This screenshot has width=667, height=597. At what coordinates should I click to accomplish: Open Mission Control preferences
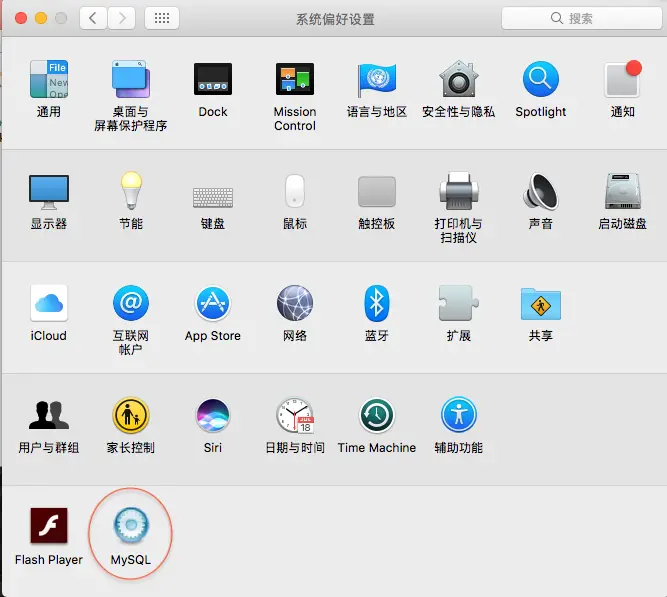click(295, 80)
